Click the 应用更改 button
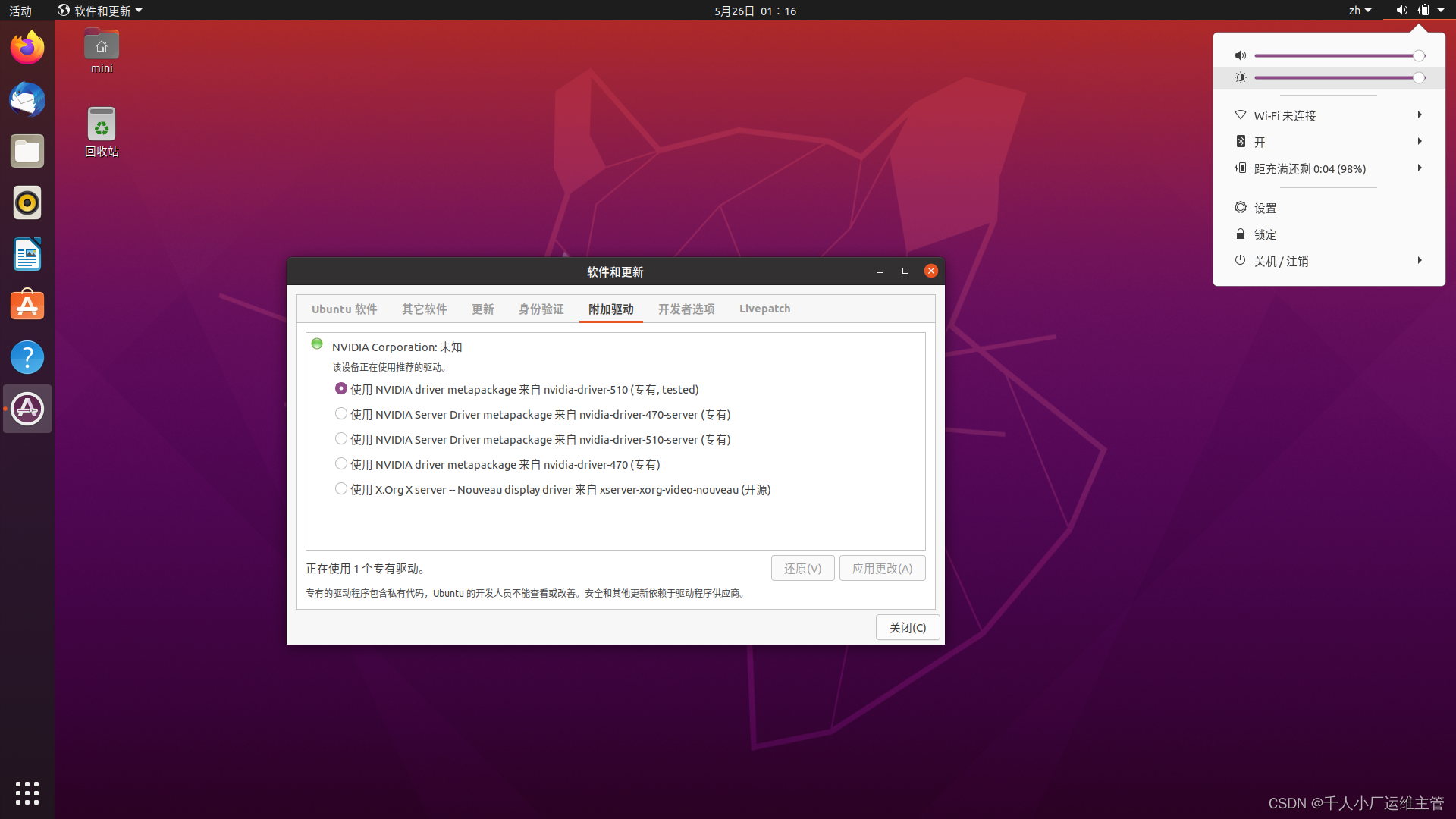The height and width of the screenshot is (819, 1456). 882,568
